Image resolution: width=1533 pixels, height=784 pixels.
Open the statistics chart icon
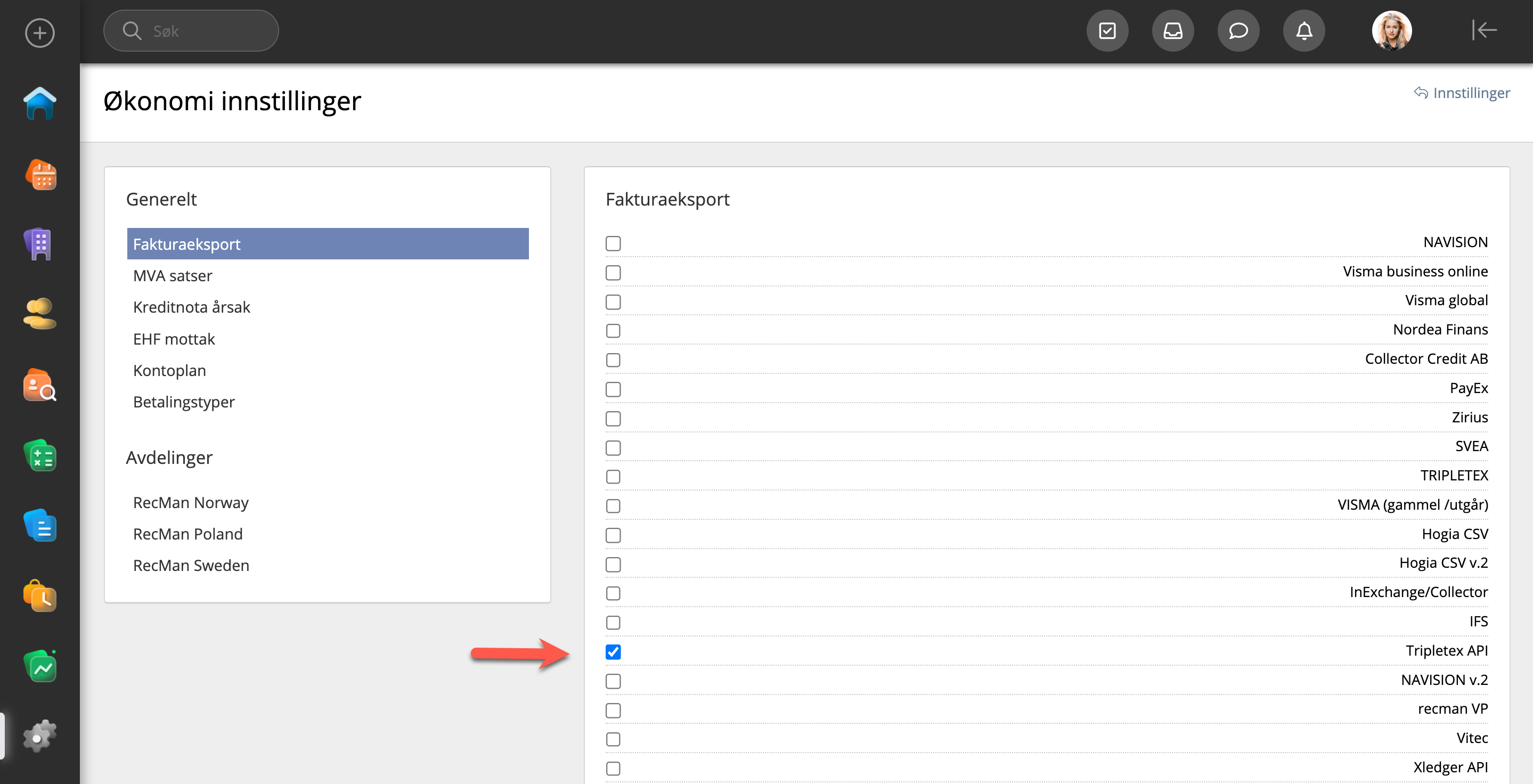pyautogui.click(x=40, y=667)
